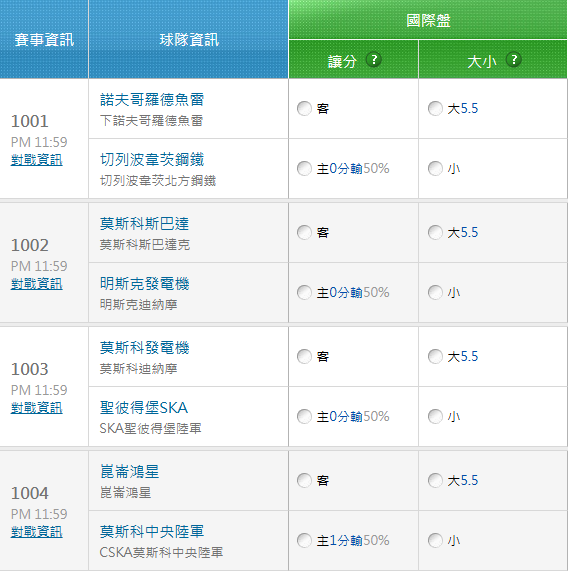Select 主0分輸50% radio for match 1002
This screenshot has height=571, width=568.
(304, 292)
